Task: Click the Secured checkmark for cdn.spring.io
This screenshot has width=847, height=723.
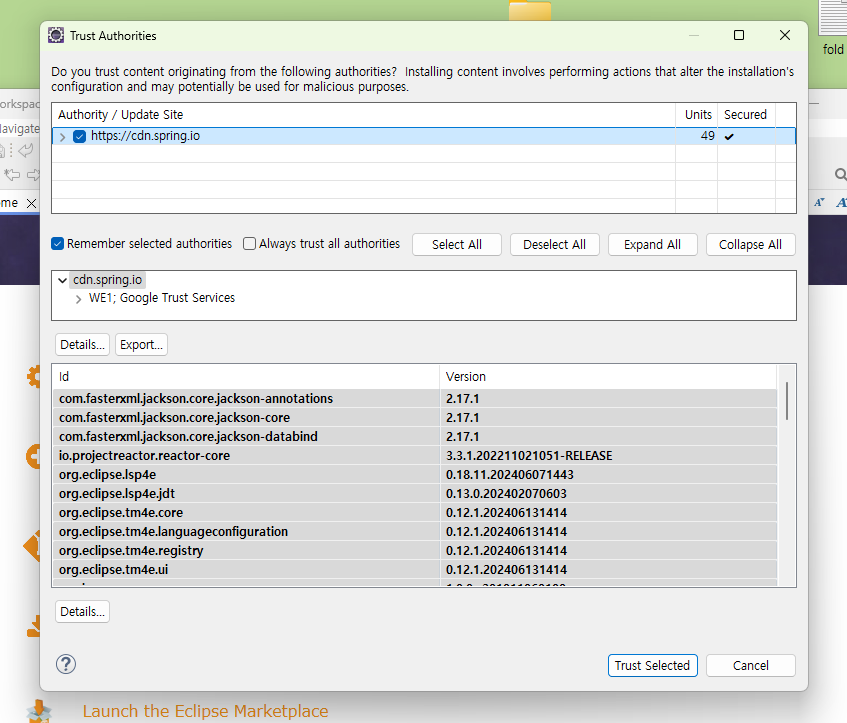Action: click(x=729, y=136)
